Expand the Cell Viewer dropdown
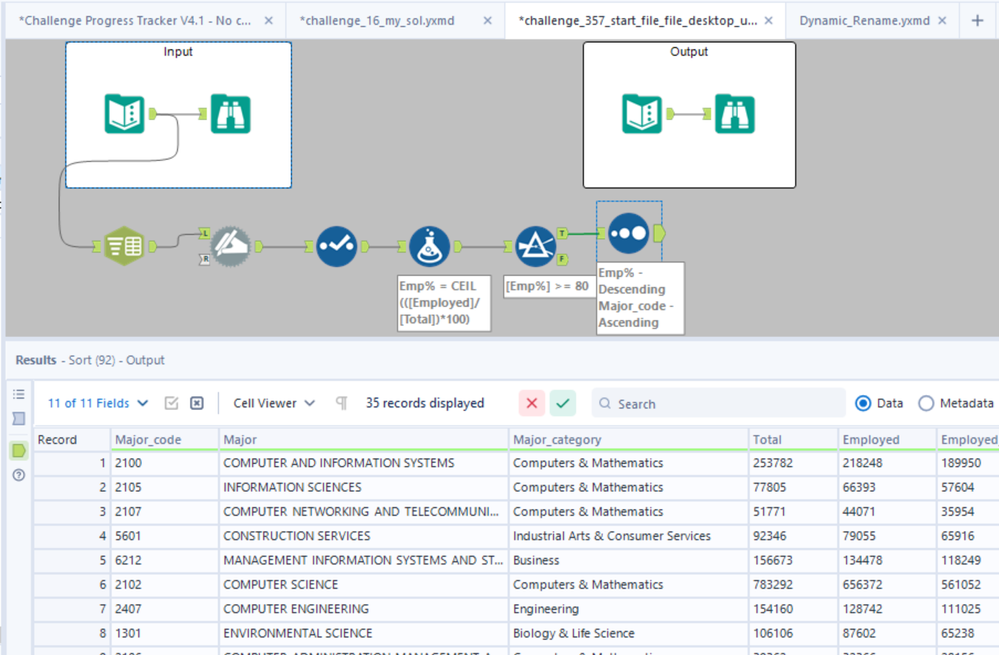Screen dimensions: 999x655 pos(274,403)
